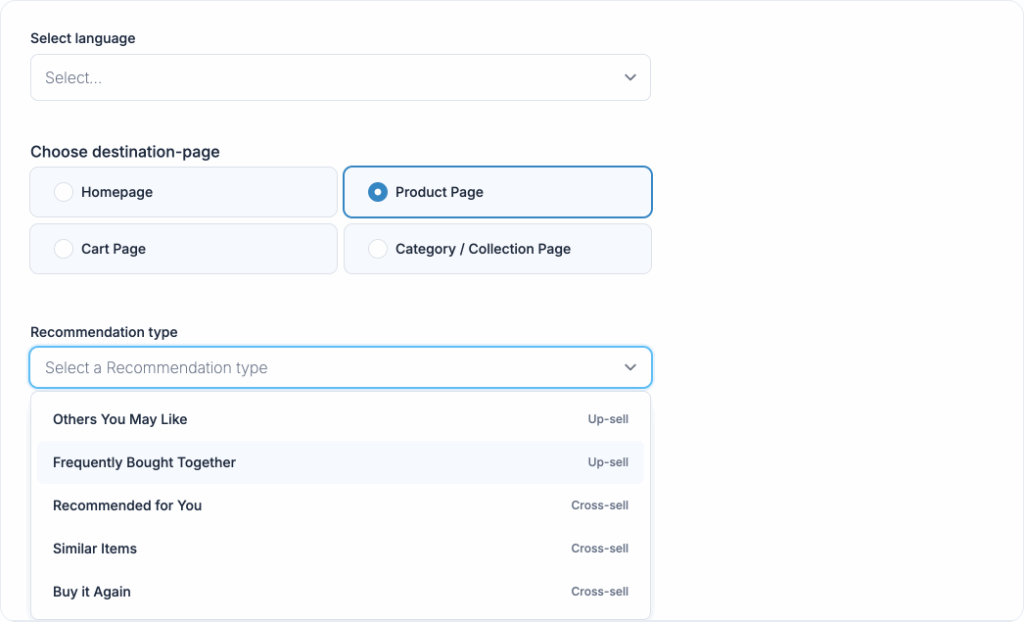Click the Recommendation type placeholder field

(300, 368)
